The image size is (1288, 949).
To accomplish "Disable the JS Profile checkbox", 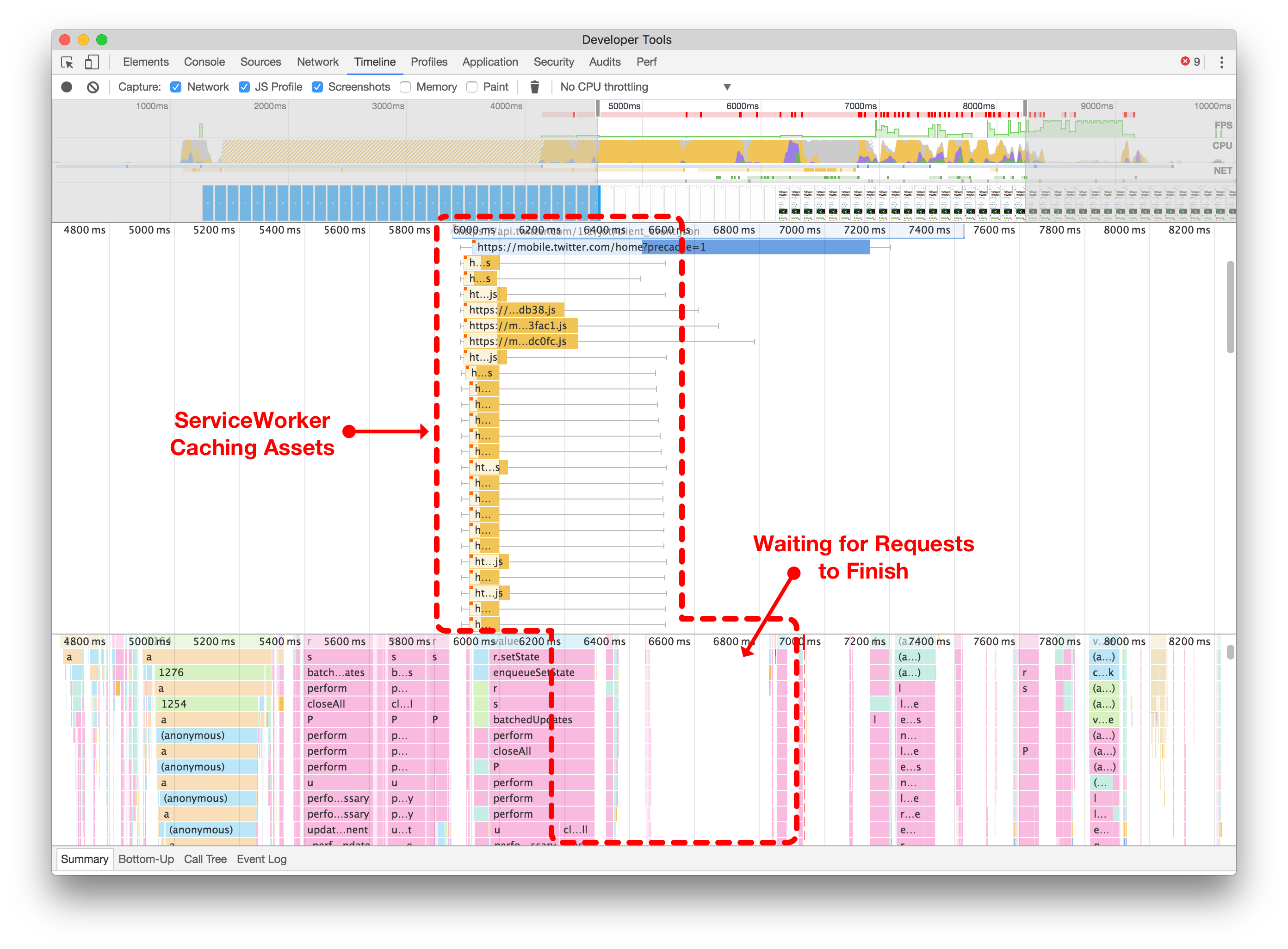I will click(244, 87).
